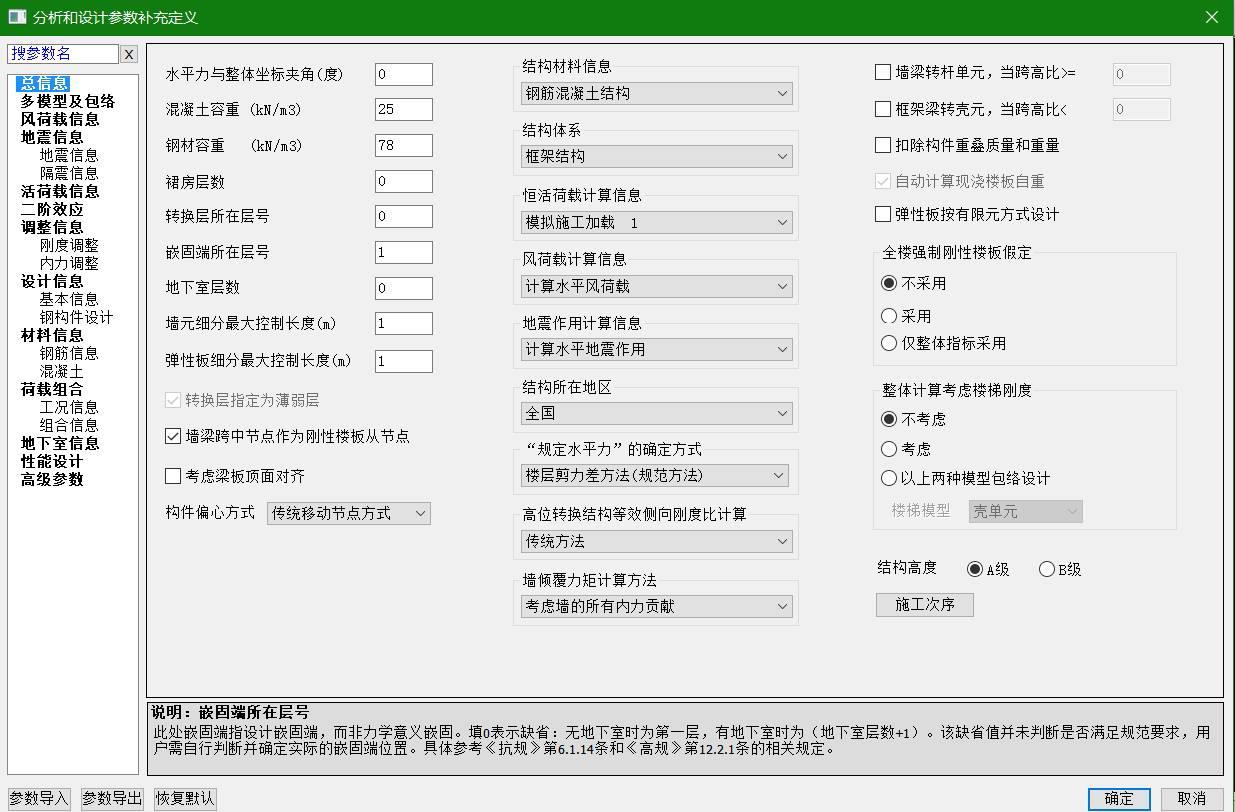
Task: Select 钢构件设计 tree item
Action: pos(76,317)
